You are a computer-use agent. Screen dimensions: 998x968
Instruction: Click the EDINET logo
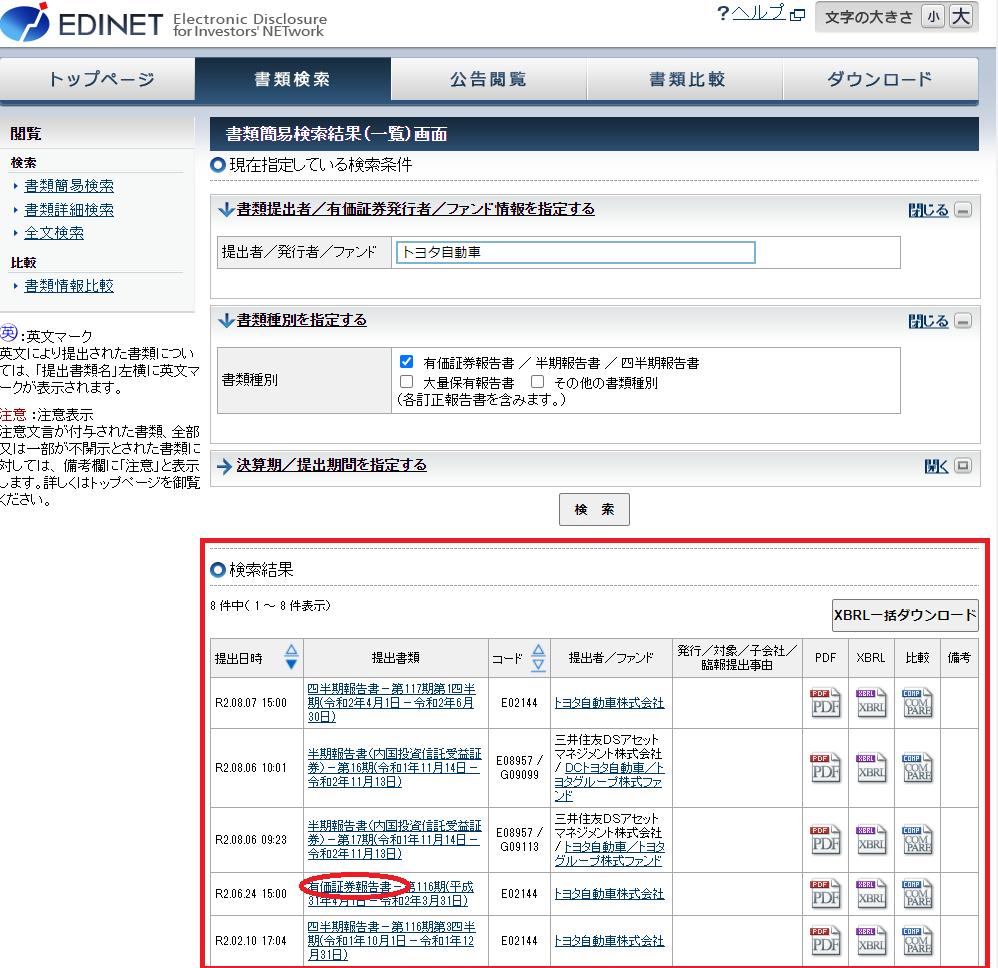[81, 23]
